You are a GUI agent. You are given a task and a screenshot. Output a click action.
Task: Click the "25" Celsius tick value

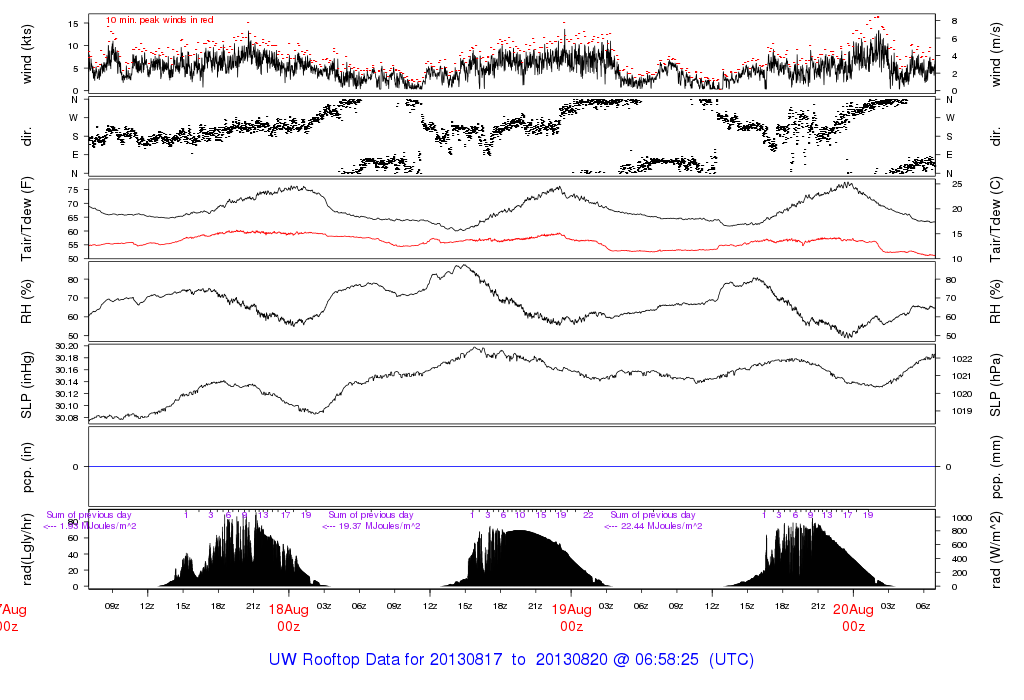[x=957, y=184]
